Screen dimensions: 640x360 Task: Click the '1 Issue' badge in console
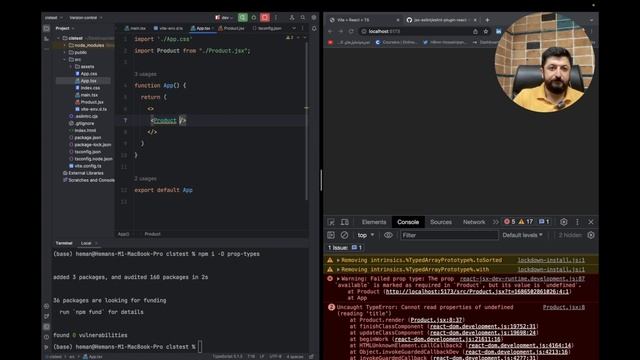click(345, 247)
